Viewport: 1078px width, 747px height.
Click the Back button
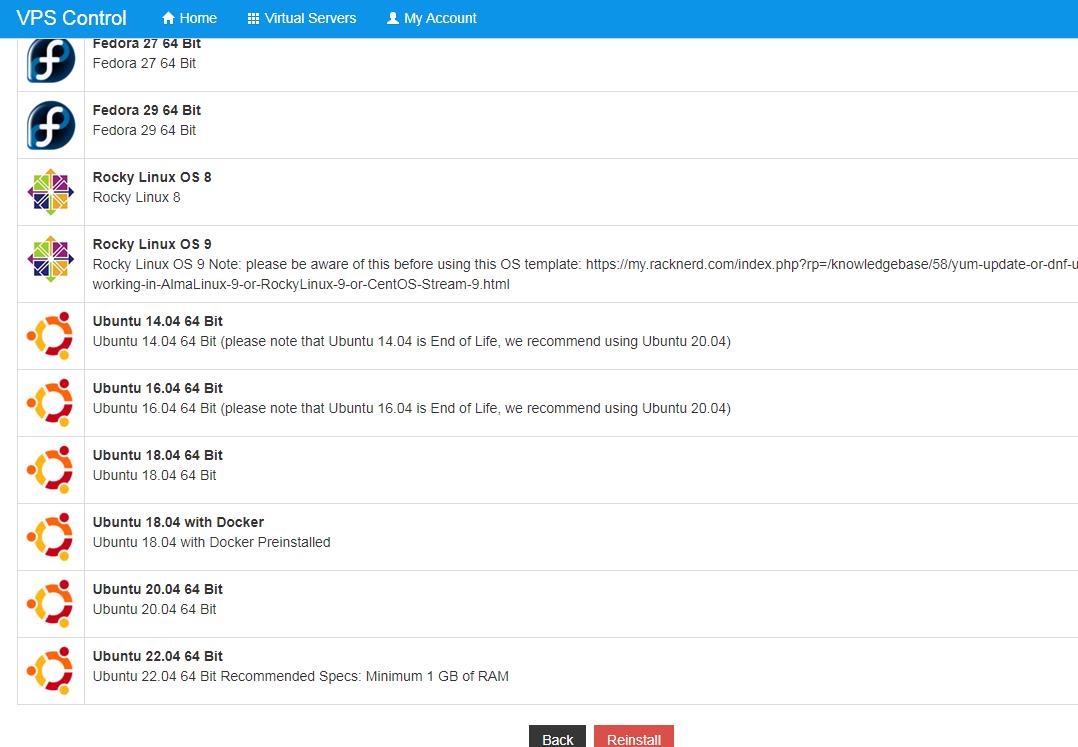tap(558, 737)
